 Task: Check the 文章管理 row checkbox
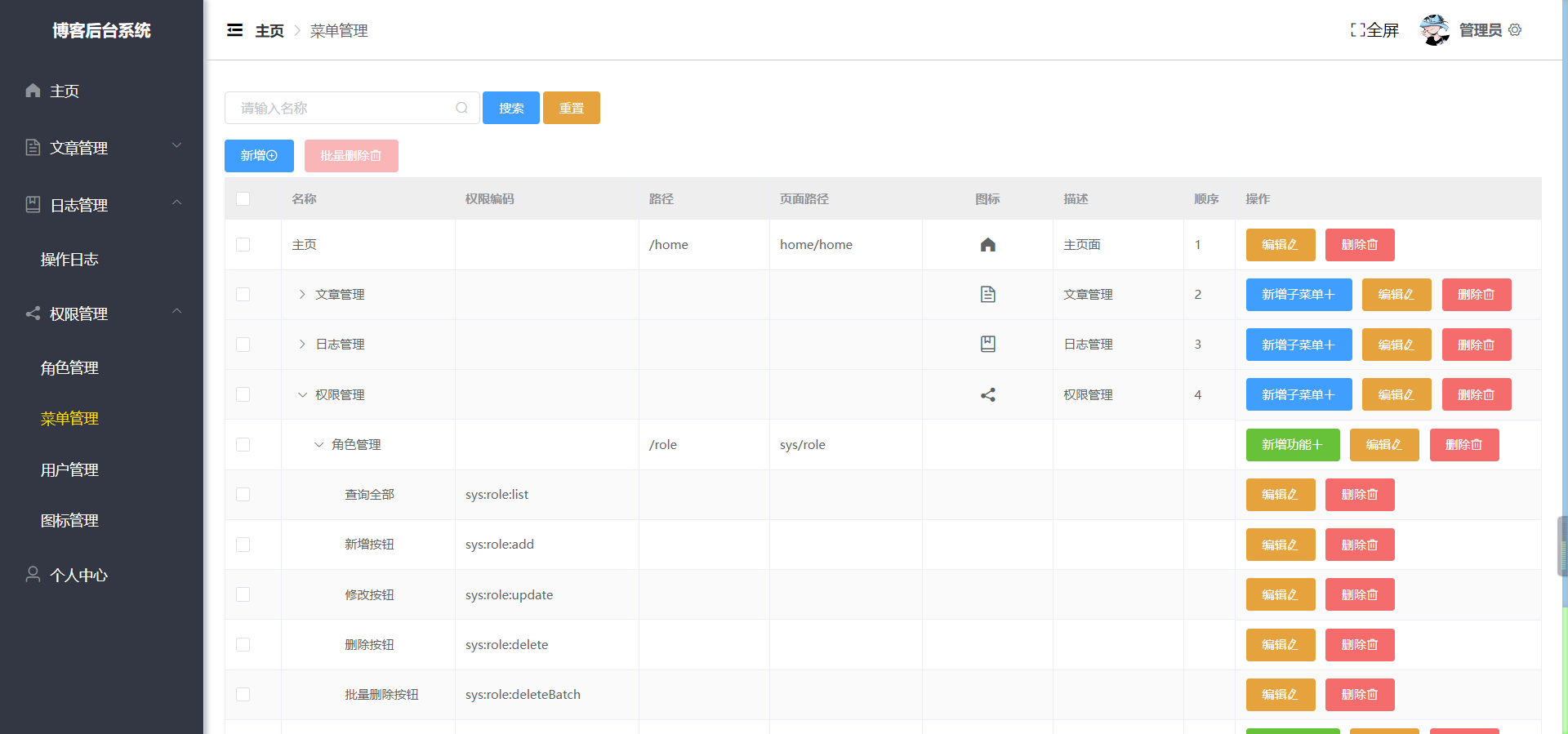click(243, 295)
